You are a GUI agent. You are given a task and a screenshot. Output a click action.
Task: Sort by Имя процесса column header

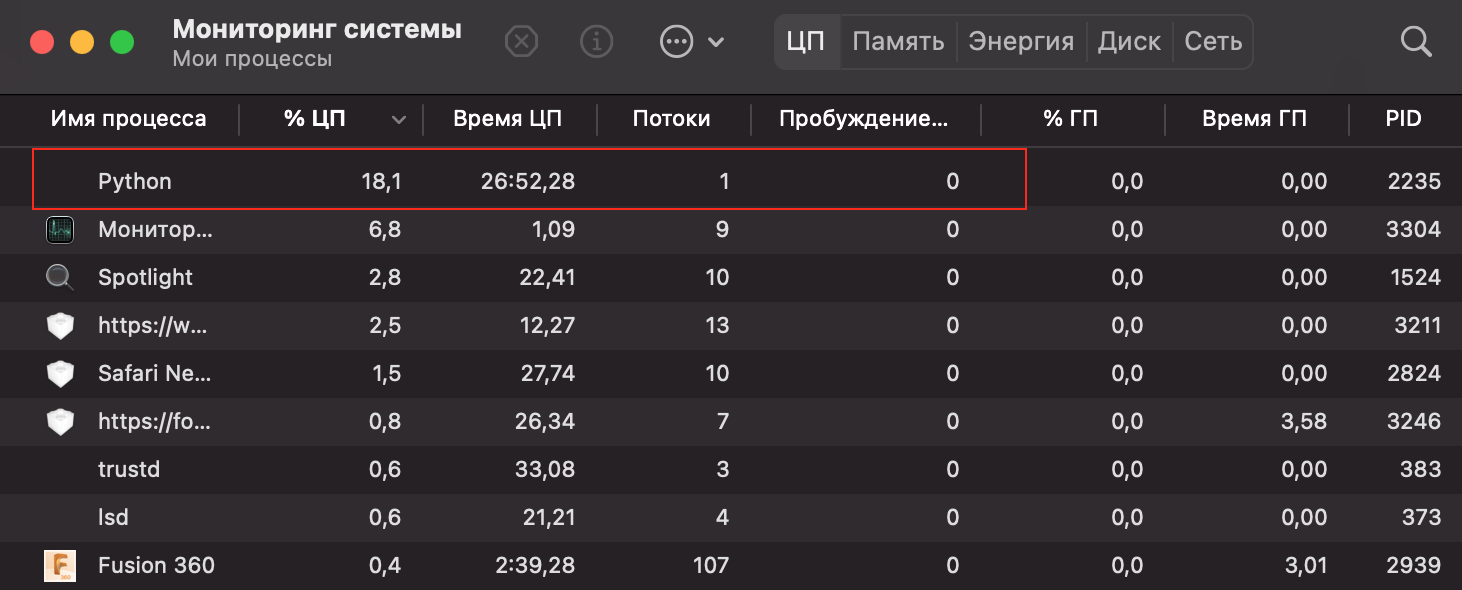tap(128, 119)
